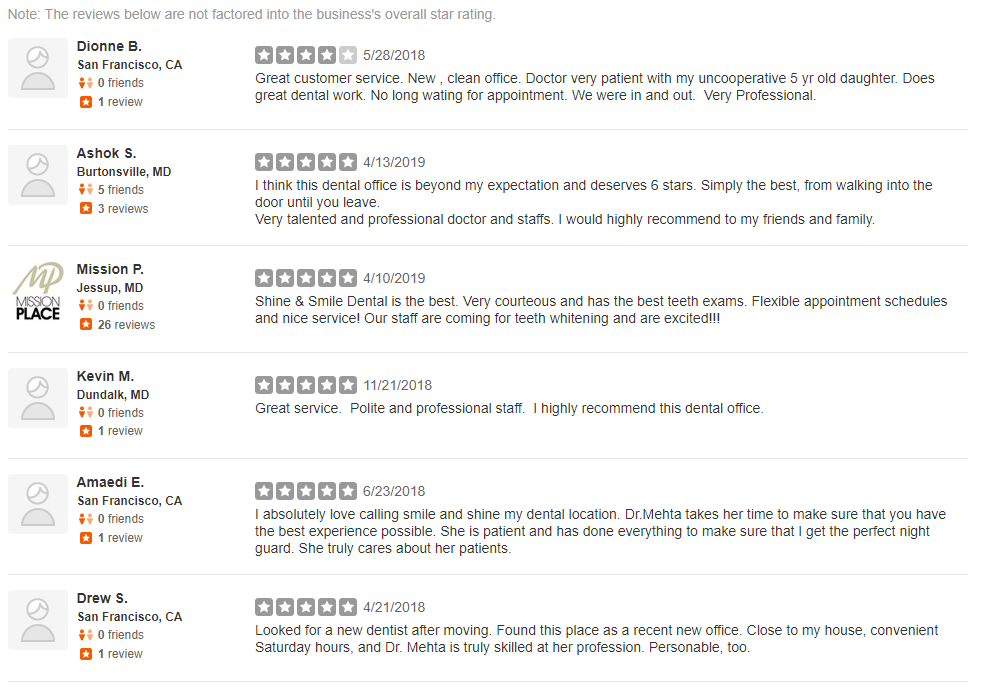Click the Kevin M. reviewer name

click(105, 376)
